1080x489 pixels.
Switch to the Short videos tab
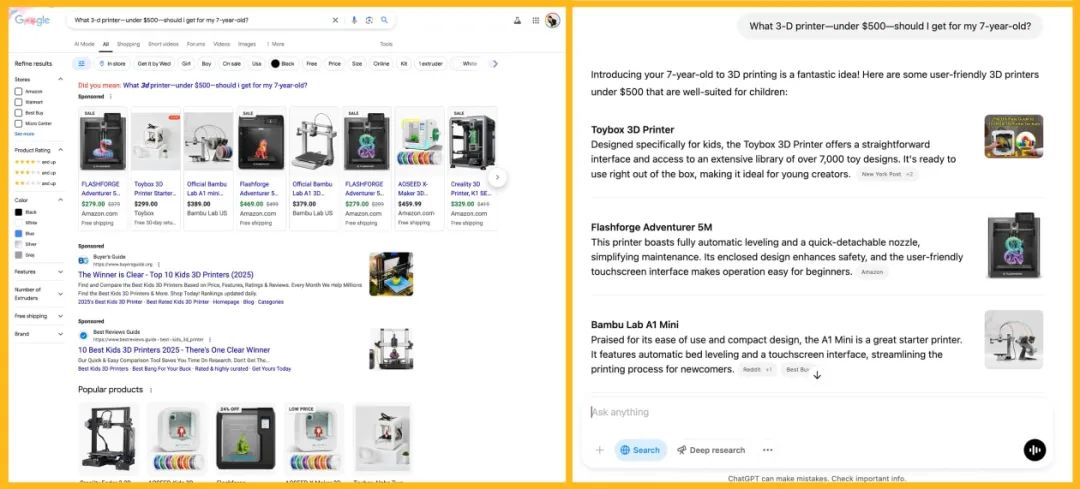pos(164,44)
